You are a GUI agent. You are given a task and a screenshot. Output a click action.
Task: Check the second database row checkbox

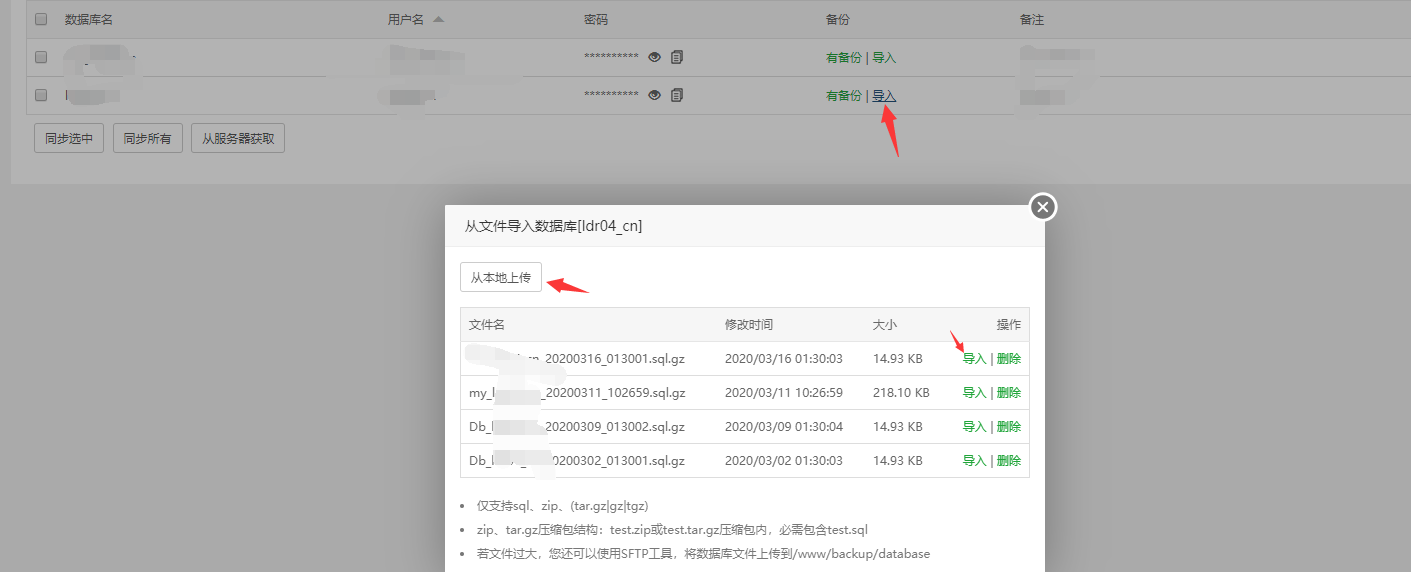41,96
